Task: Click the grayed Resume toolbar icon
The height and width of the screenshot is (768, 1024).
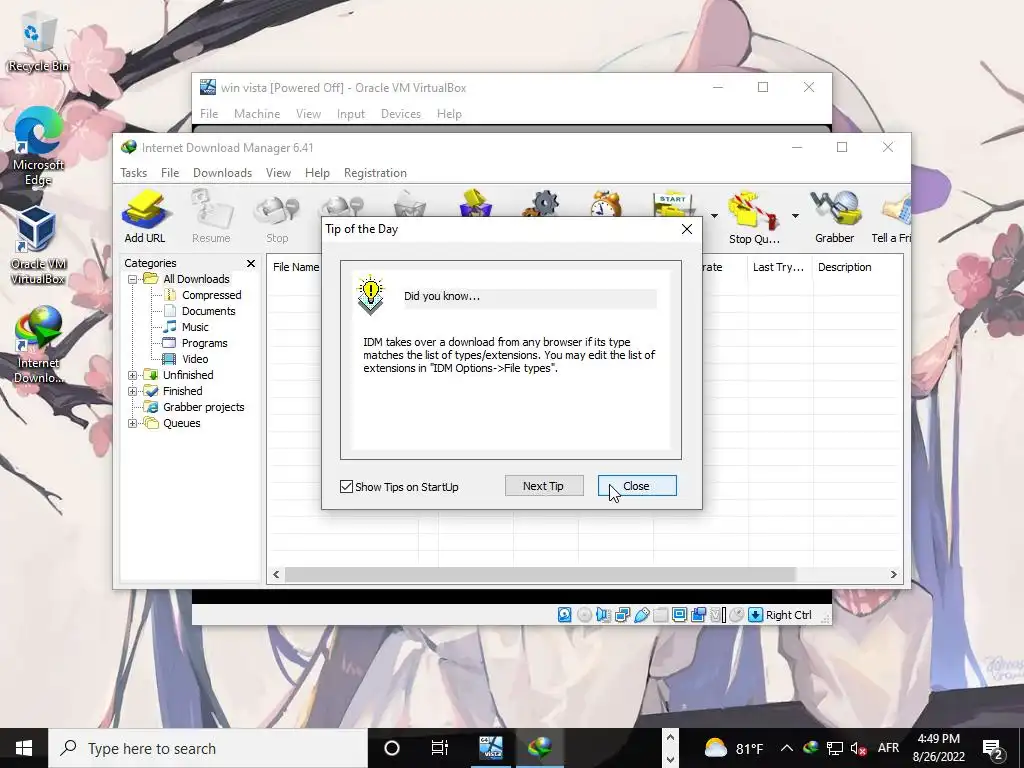Action: click(x=211, y=217)
